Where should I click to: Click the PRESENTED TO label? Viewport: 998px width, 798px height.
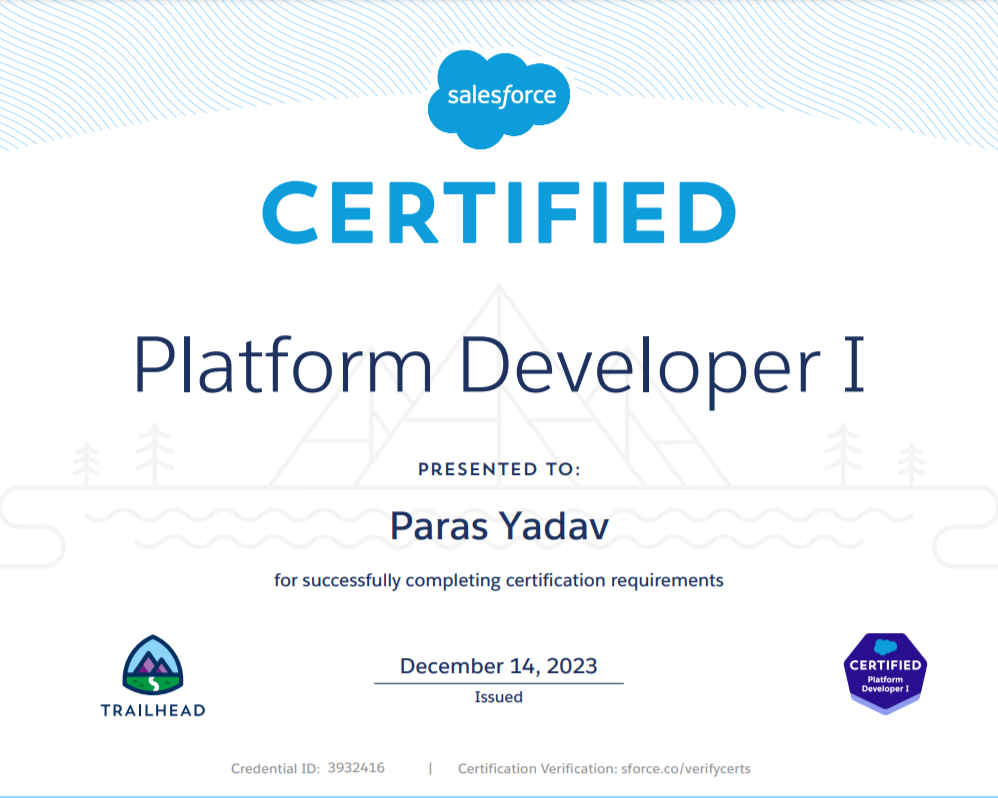498,469
